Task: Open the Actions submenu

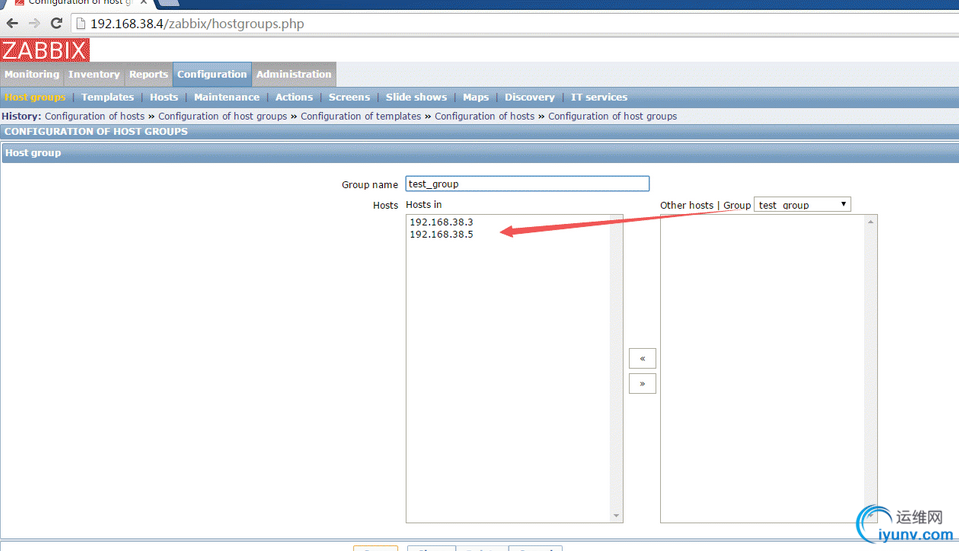Action: coord(294,97)
